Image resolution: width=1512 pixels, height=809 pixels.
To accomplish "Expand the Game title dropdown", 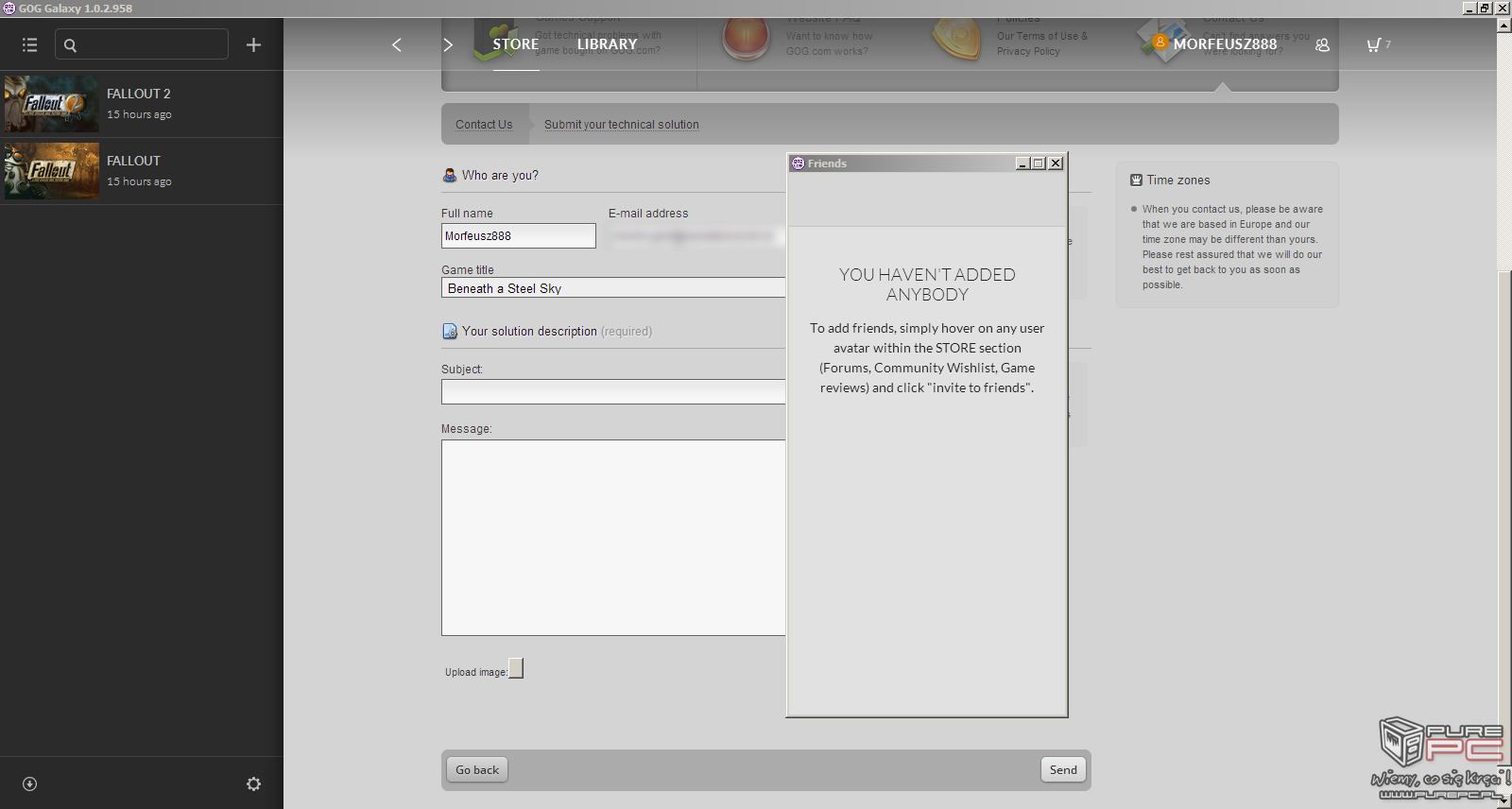I will coord(612,288).
